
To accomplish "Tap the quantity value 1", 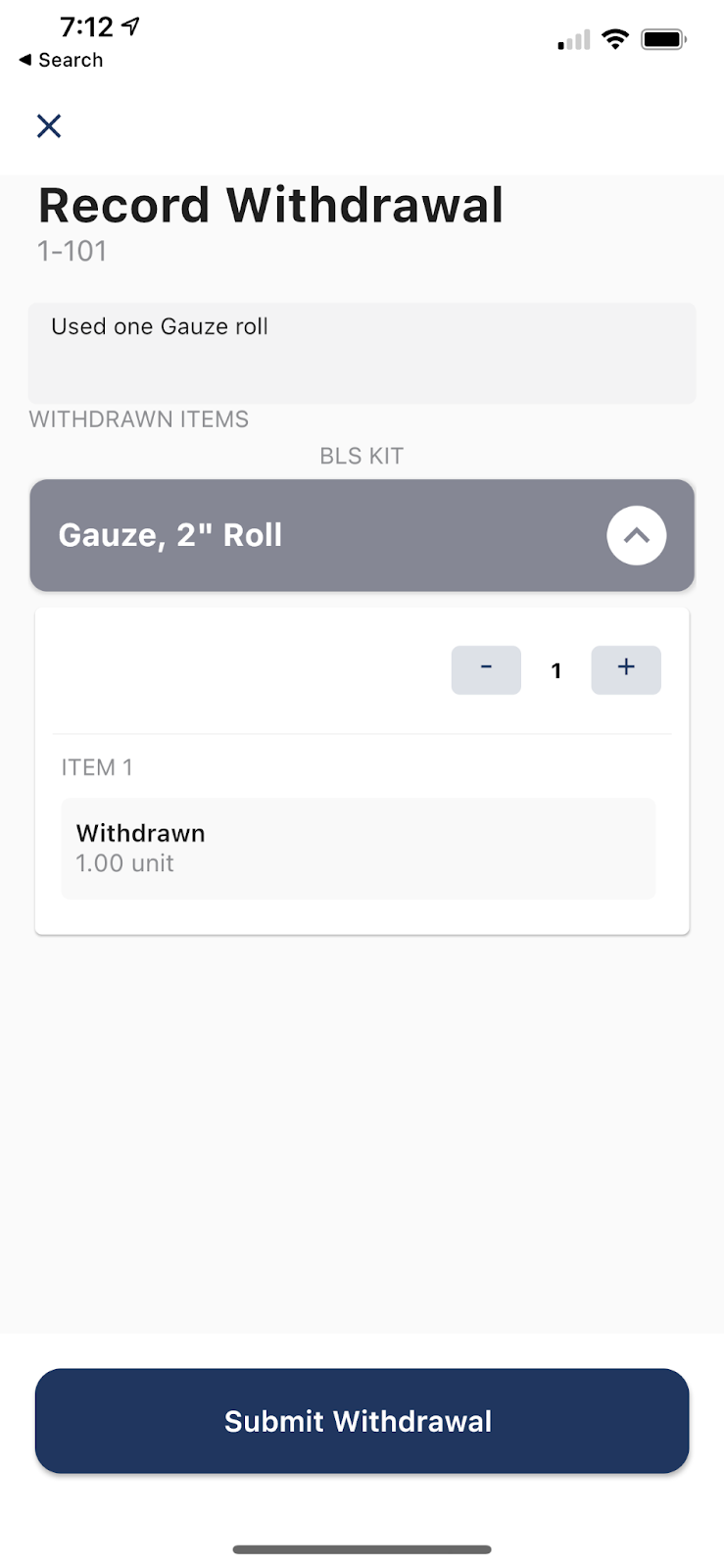I will [556, 671].
